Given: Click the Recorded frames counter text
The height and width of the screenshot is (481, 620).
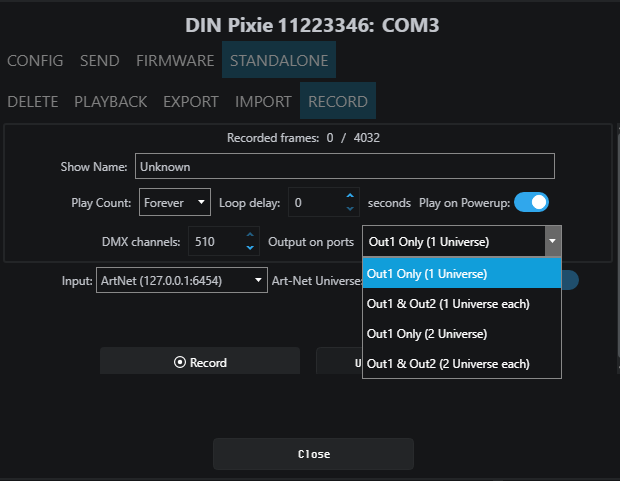Looking at the screenshot, I should (x=303, y=138).
